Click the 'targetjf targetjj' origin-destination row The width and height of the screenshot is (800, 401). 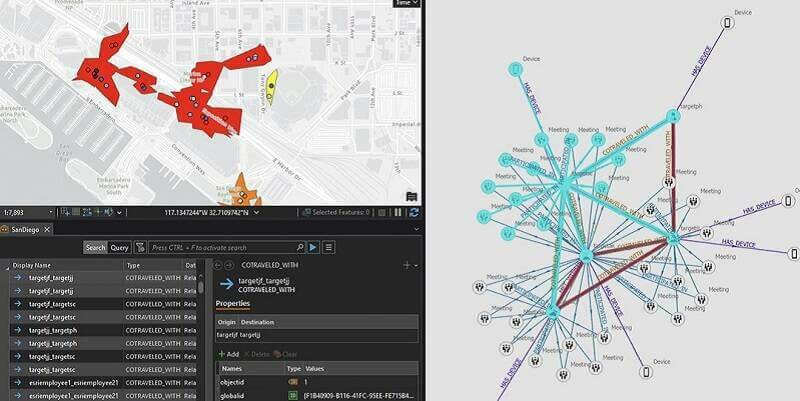pos(317,335)
